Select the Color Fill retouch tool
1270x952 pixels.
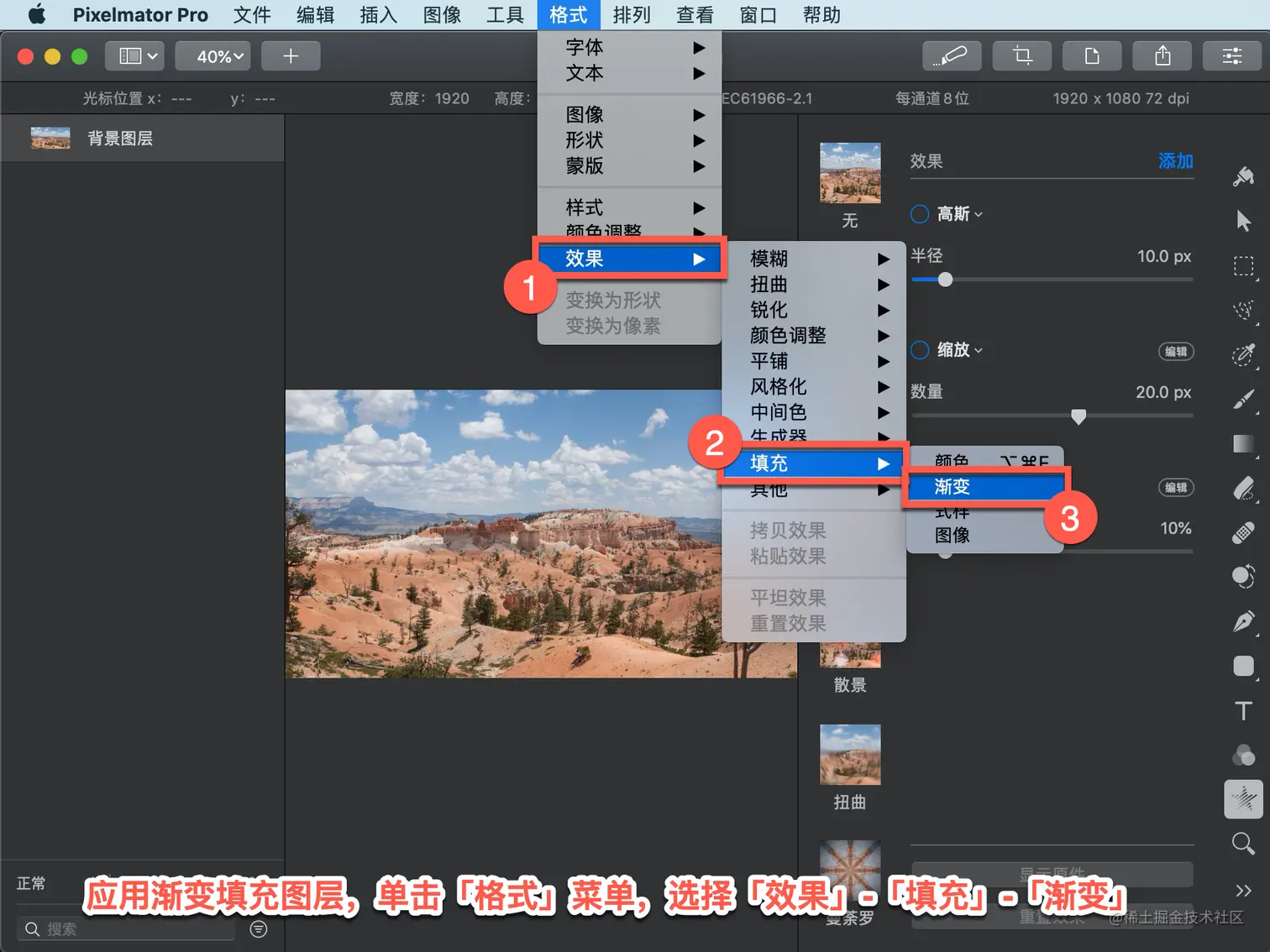(x=1243, y=577)
